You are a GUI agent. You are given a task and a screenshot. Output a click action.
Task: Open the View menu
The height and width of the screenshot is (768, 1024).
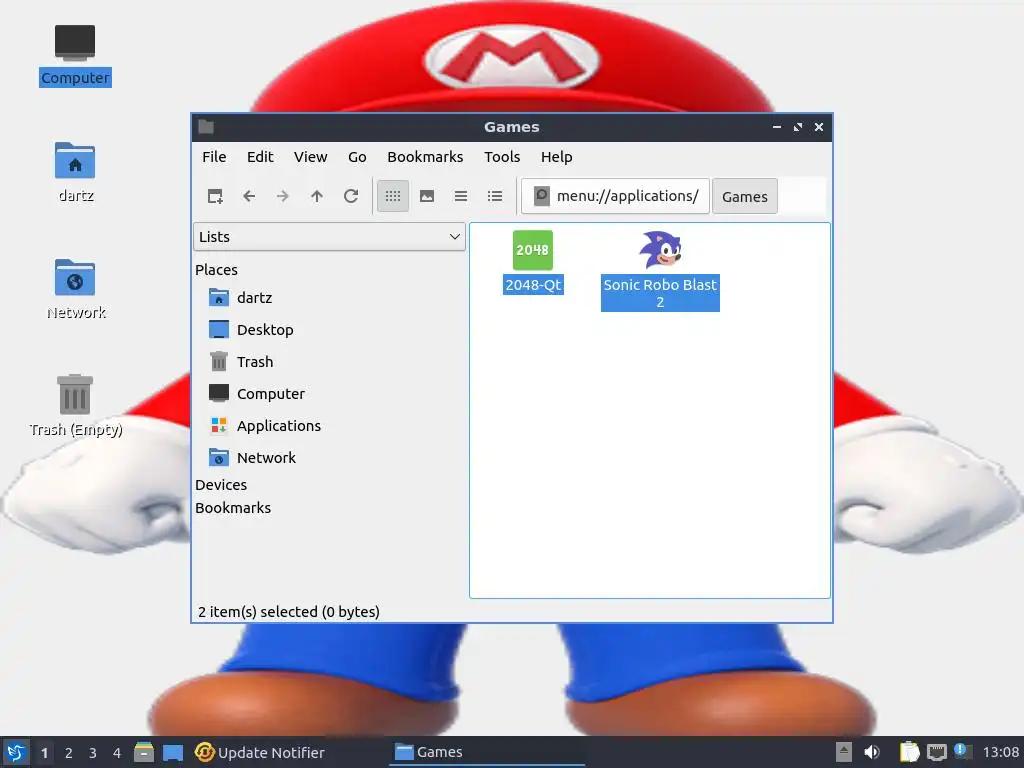pyautogui.click(x=310, y=157)
